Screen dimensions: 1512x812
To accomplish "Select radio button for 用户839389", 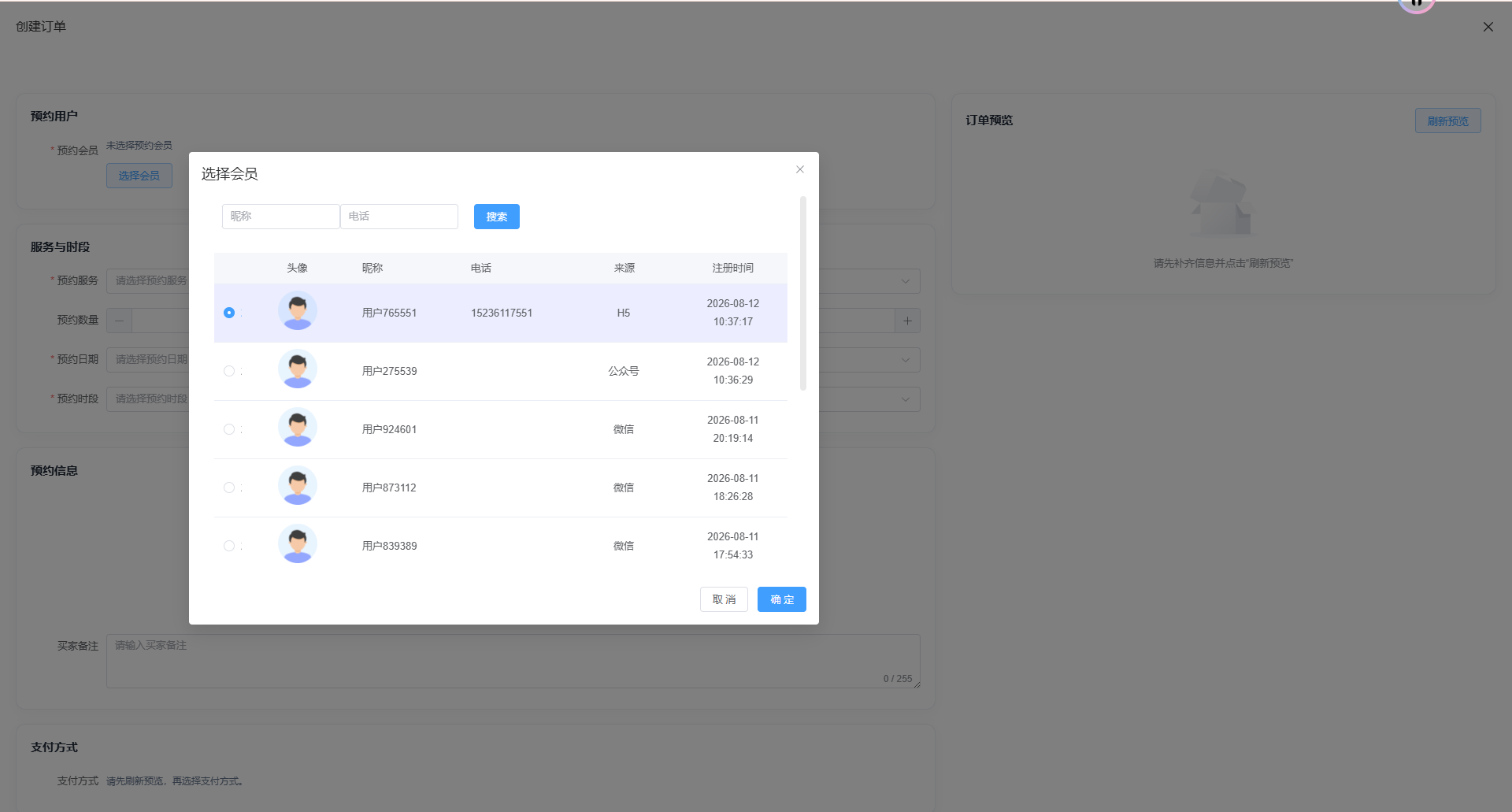I will pos(229,546).
